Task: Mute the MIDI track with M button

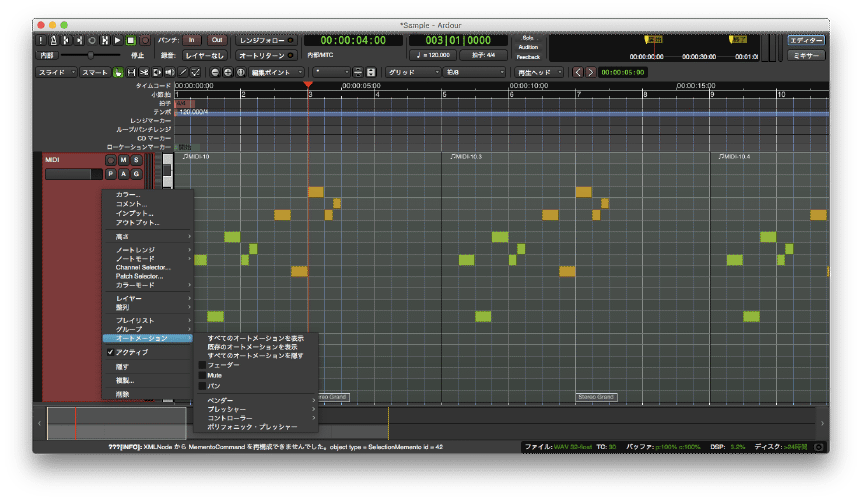Action: (x=123, y=160)
